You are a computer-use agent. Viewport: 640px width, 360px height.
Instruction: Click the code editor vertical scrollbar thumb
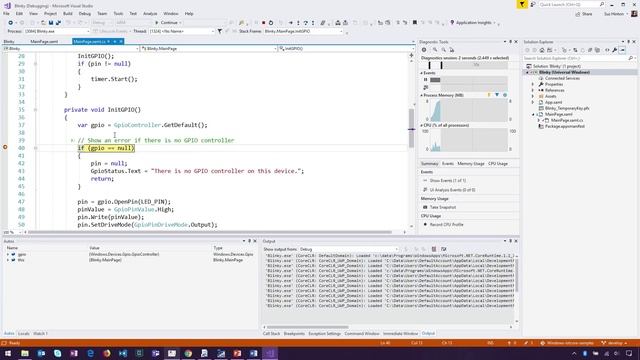coord(411,129)
